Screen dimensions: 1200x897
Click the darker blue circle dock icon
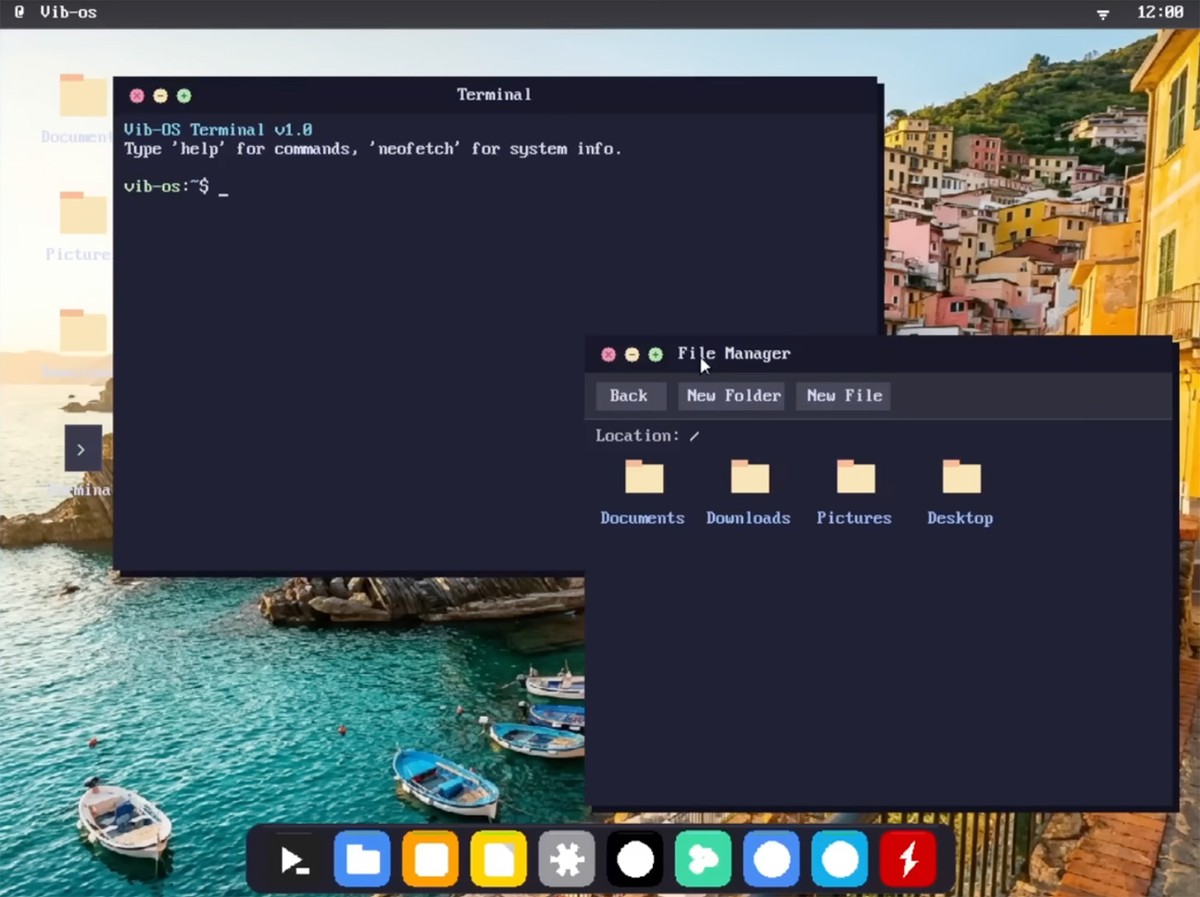coord(771,859)
